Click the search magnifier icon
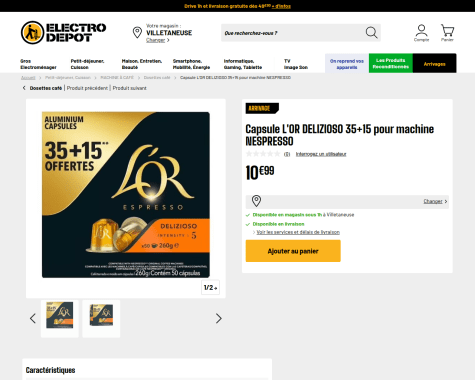Image resolution: width=475 pixels, height=380 pixels. (371, 33)
